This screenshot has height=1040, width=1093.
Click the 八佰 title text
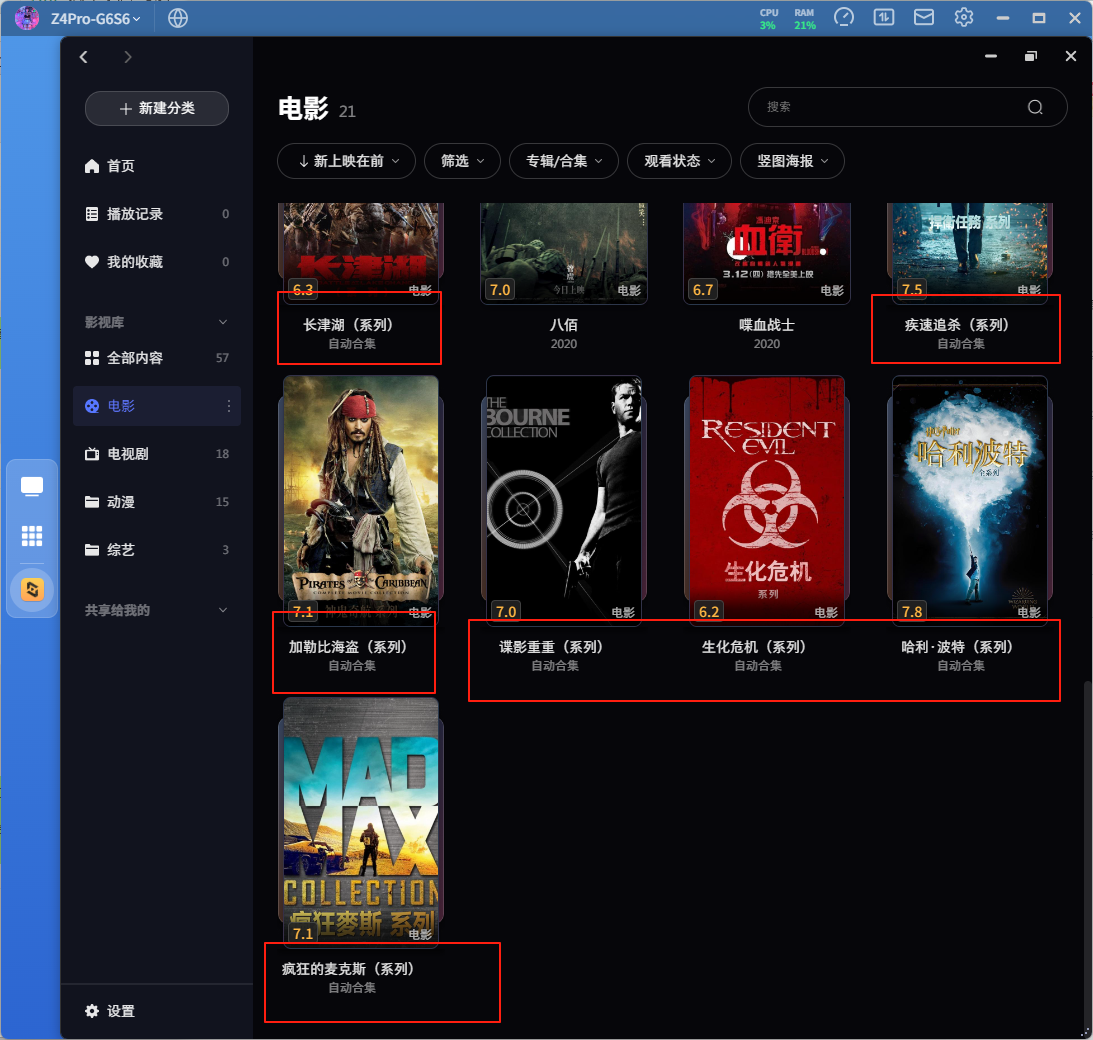coord(564,325)
